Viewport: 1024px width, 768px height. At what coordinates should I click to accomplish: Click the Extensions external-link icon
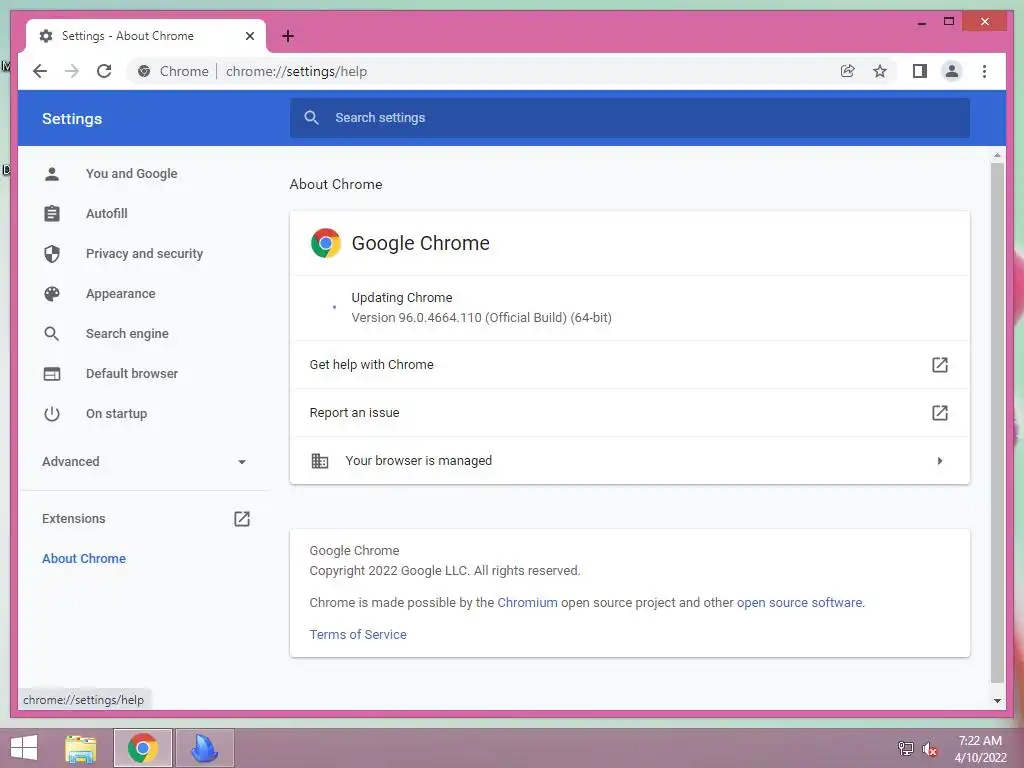pos(242,519)
